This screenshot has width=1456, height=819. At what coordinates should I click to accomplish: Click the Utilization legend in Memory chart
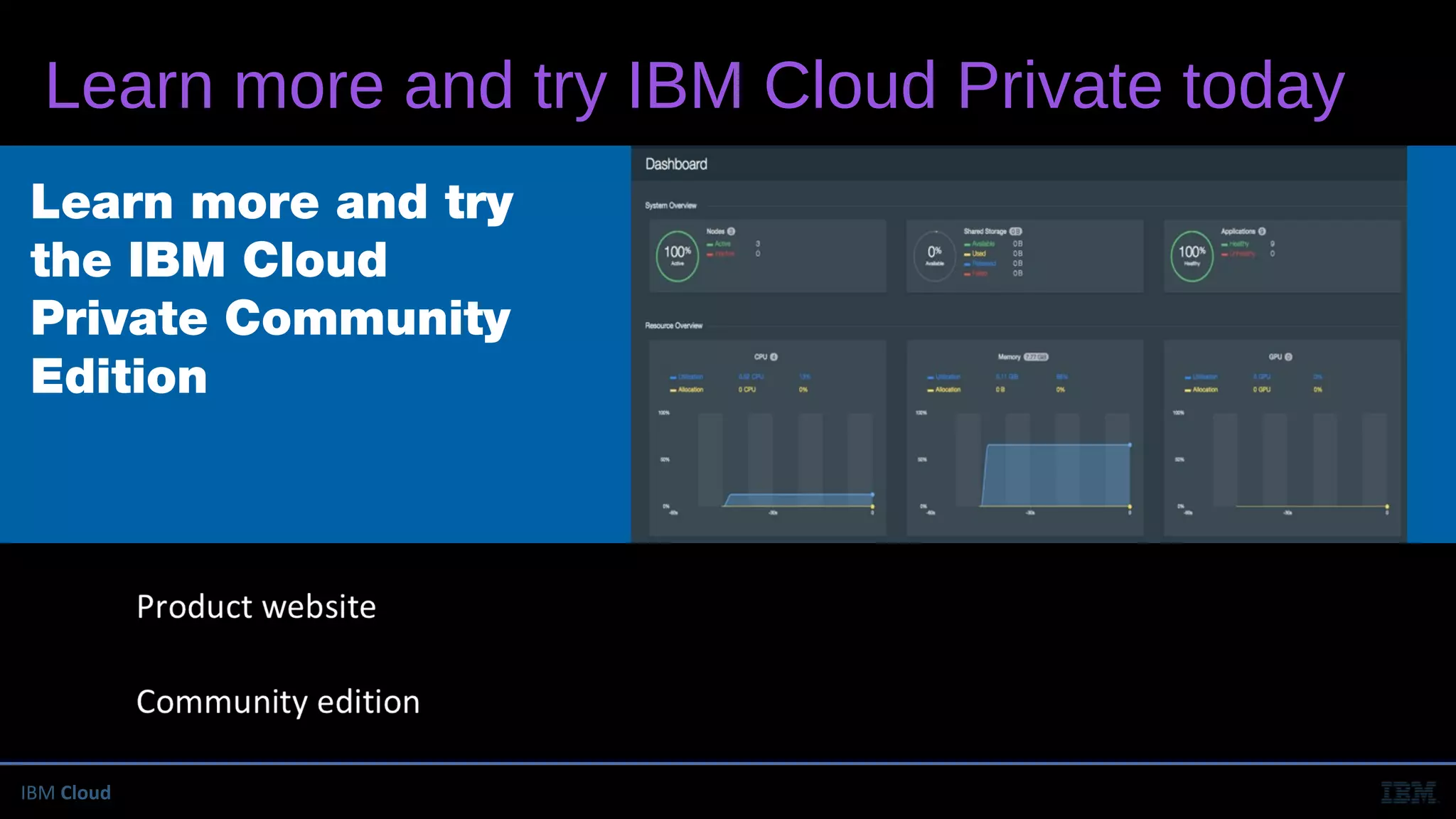tap(944, 377)
